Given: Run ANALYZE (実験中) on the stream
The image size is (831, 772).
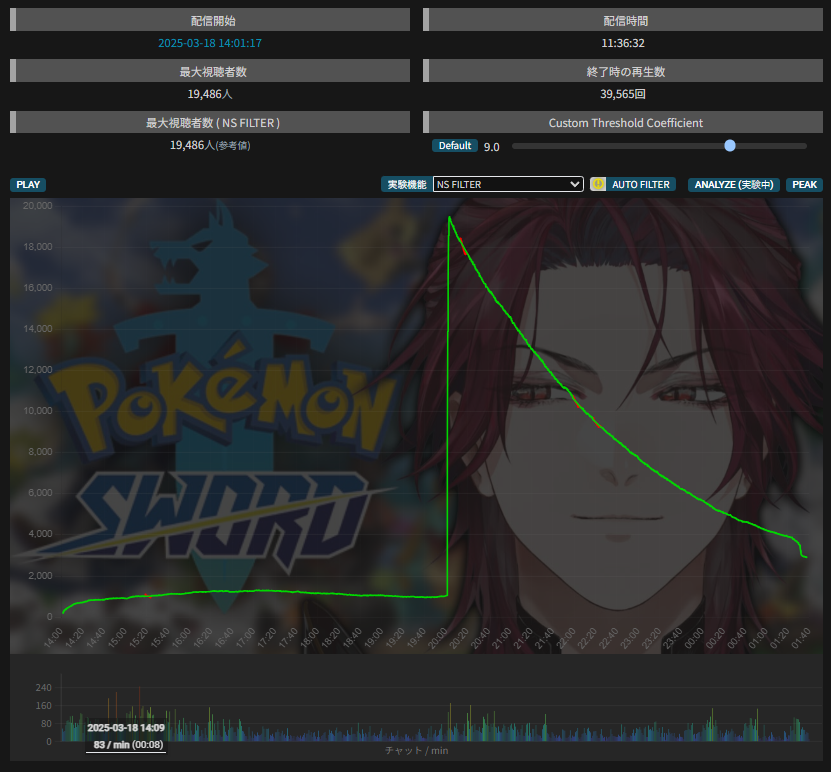Looking at the screenshot, I should point(735,185).
